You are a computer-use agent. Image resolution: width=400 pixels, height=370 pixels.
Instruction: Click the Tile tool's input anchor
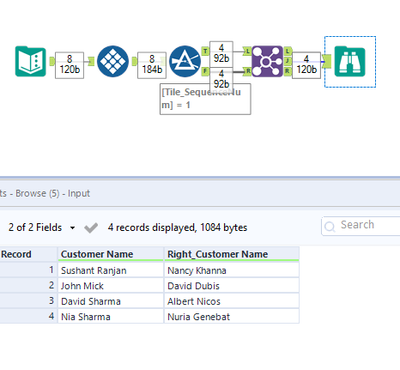pos(91,61)
